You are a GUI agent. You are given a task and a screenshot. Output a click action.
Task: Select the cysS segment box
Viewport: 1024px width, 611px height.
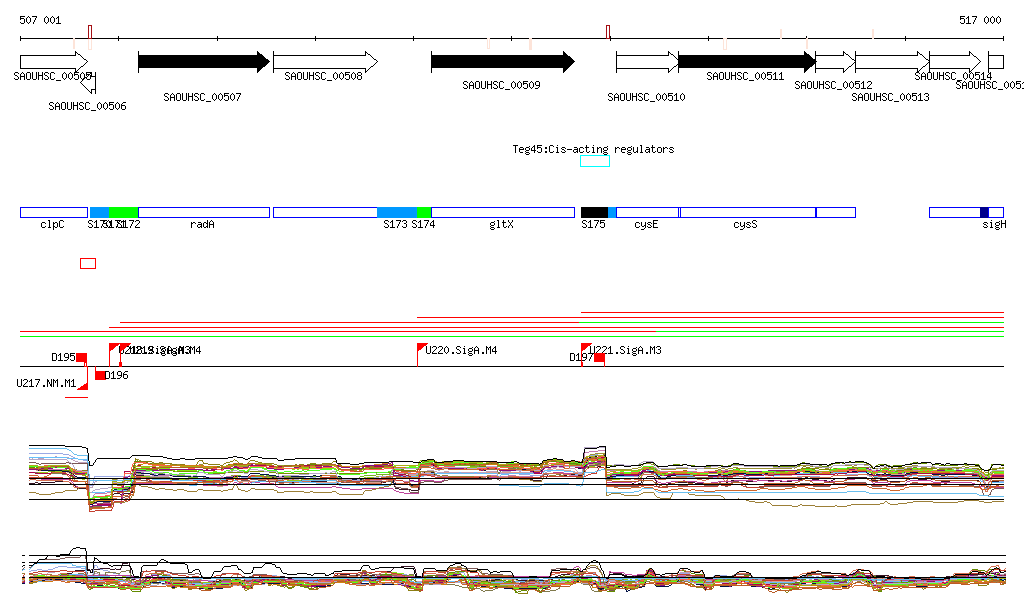pos(748,212)
